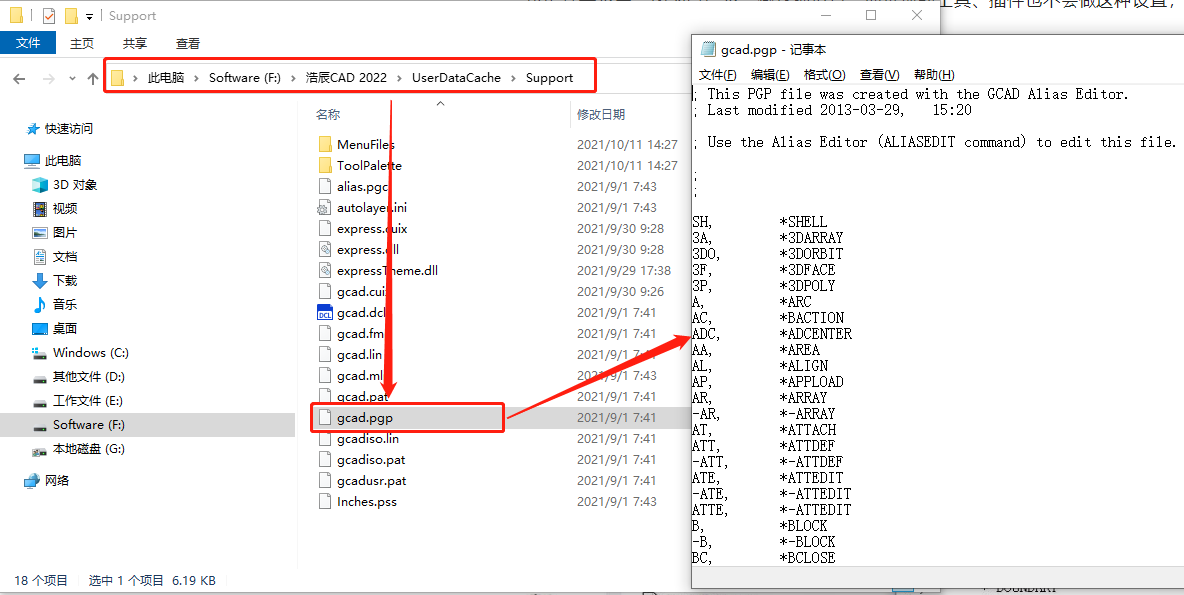Image resolution: width=1184 pixels, height=595 pixels.
Task: Select the expressTheme.dll file icon
Action: (325, 270)
